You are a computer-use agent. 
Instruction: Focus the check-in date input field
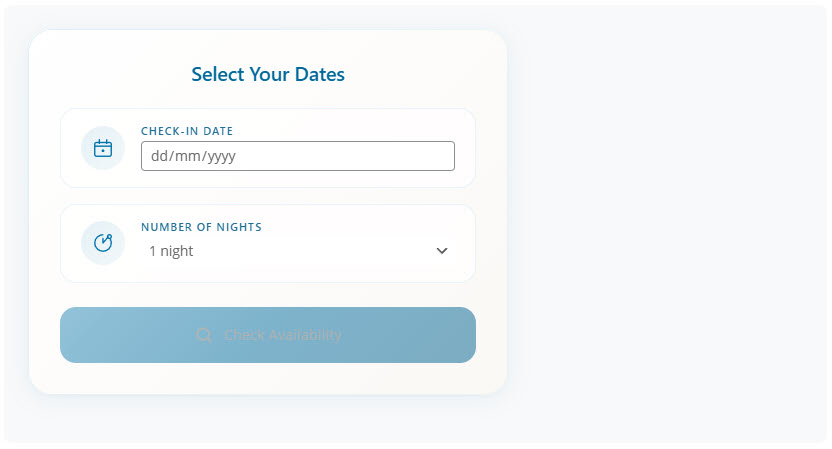point(297,156)
